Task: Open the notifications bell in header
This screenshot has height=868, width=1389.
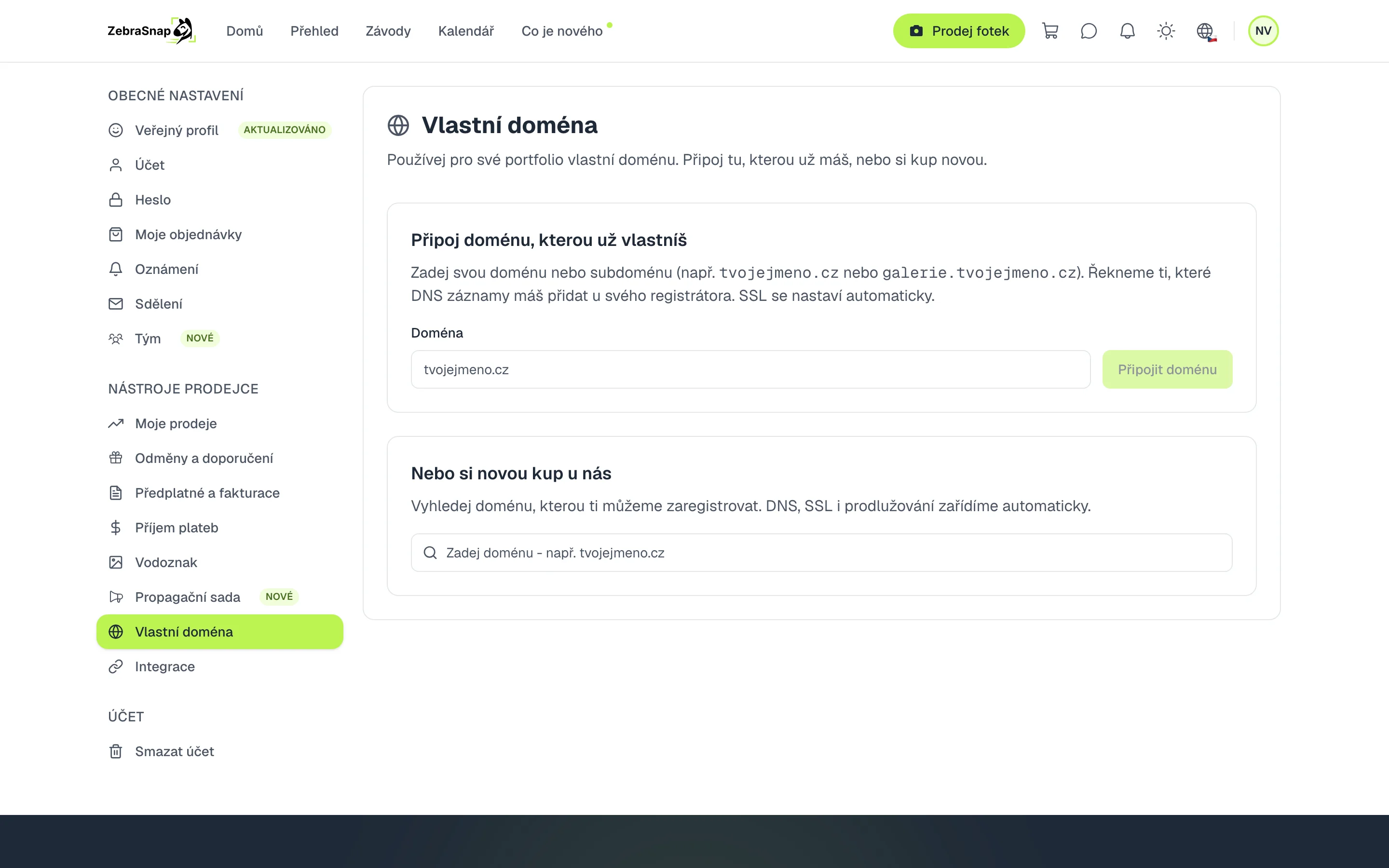Action: 1127,31
